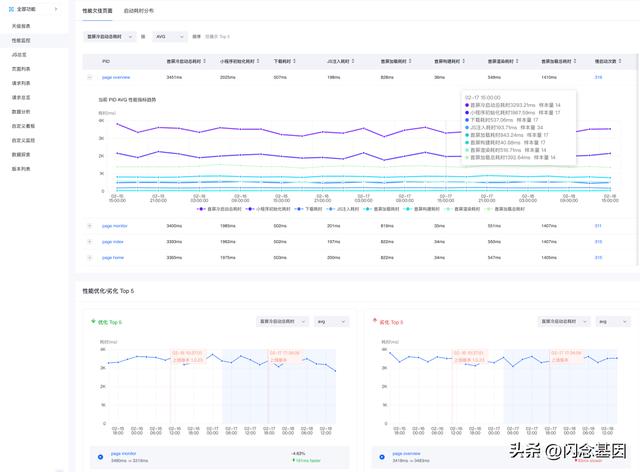Sort by the 首屏冷启动总耗时 column
The width and height of the screenshot is (640, 472).
point(204,61)
